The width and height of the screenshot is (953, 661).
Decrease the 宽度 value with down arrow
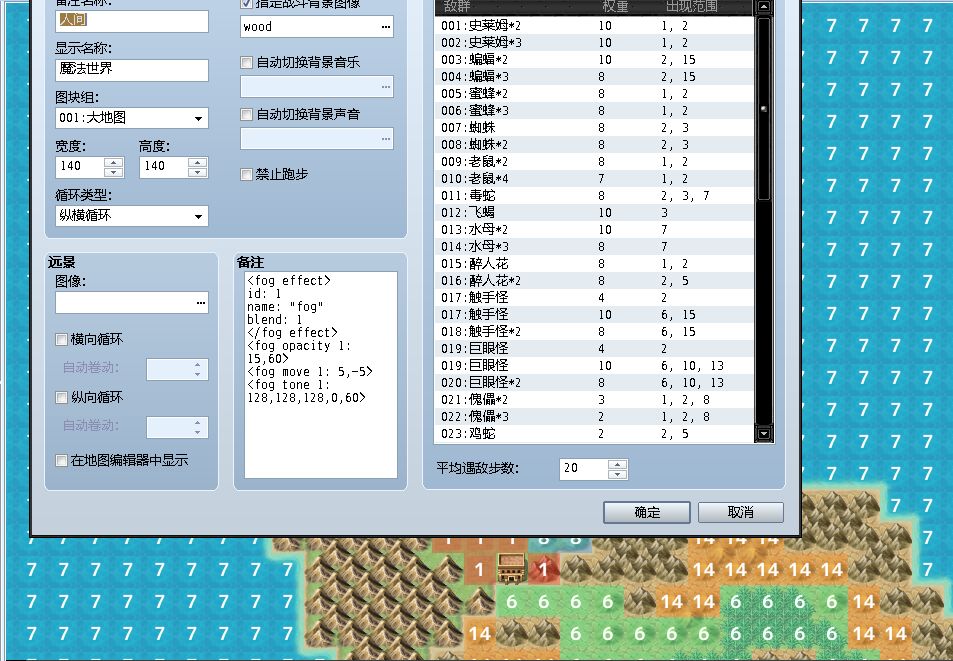[x=114, y=172]
